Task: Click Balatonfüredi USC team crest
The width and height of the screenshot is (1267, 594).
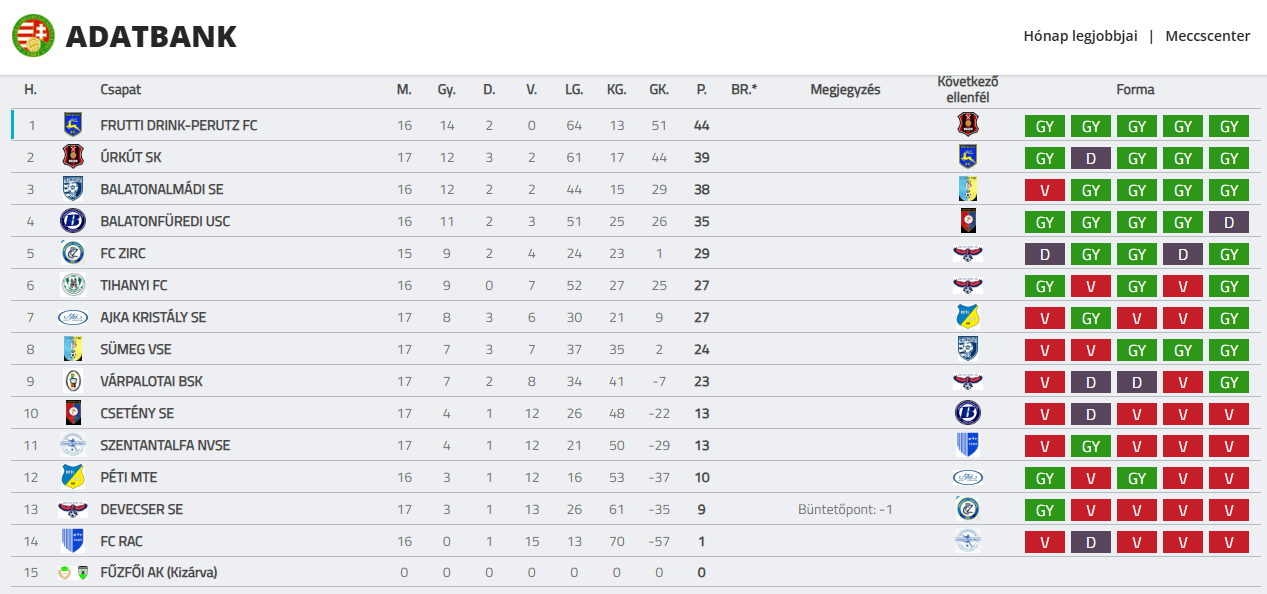Action: coord(73,221)
